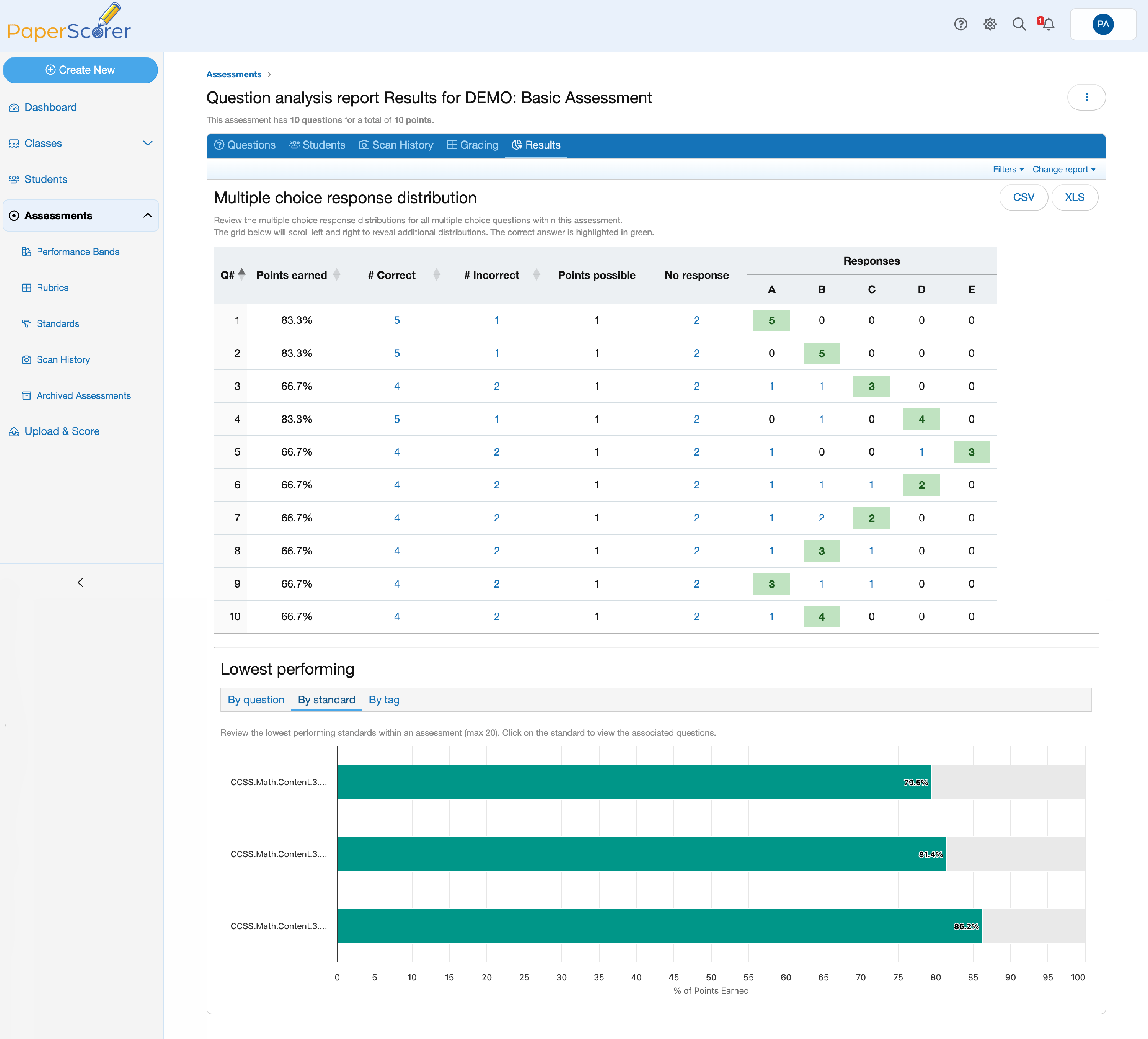Open the help question mark icon
Image resolution: width=1148 pixels, height=1039 pixels.
(x=960, y=24)
